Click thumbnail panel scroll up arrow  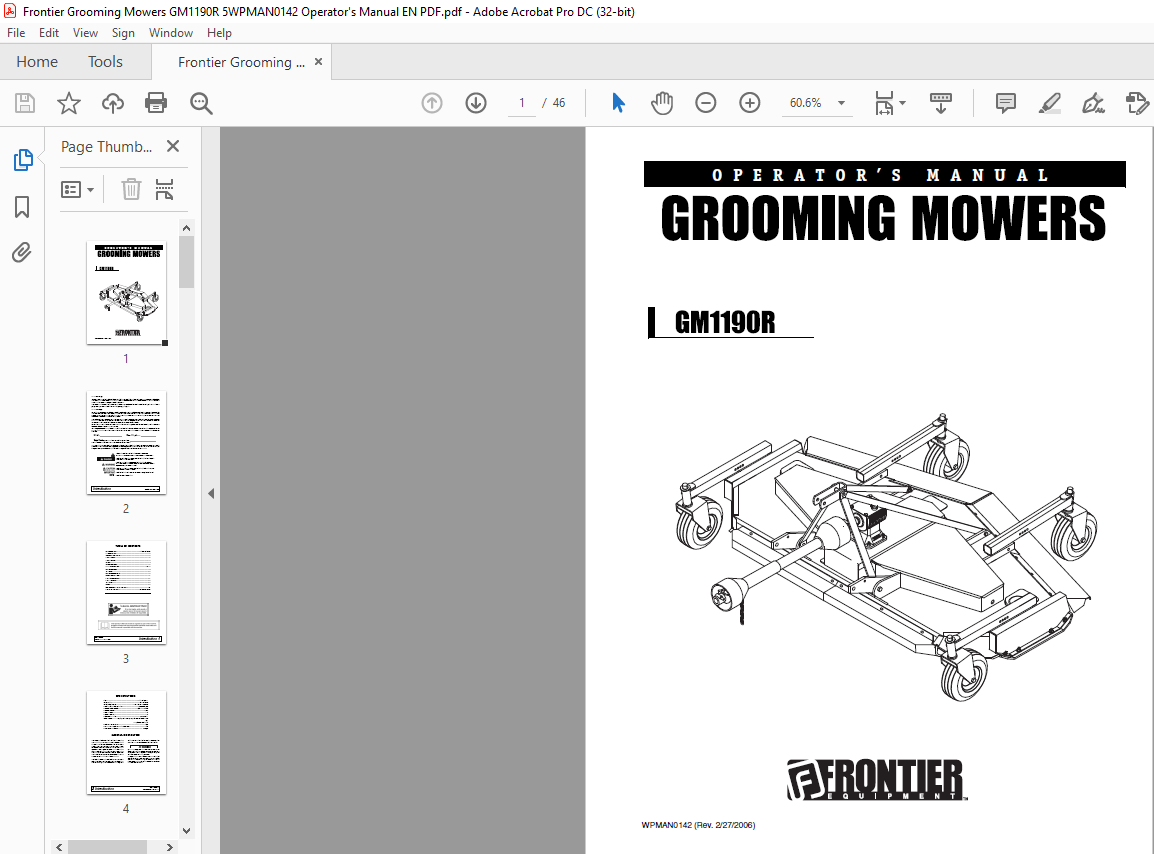[187, 228]
